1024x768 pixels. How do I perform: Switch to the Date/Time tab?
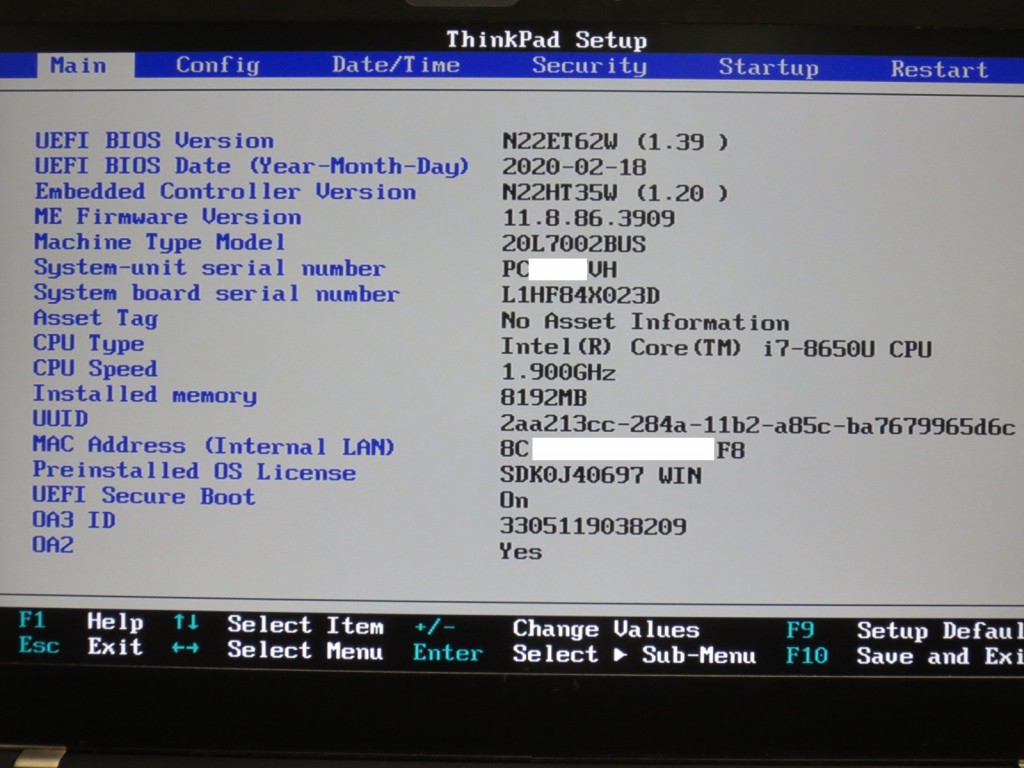396,65
